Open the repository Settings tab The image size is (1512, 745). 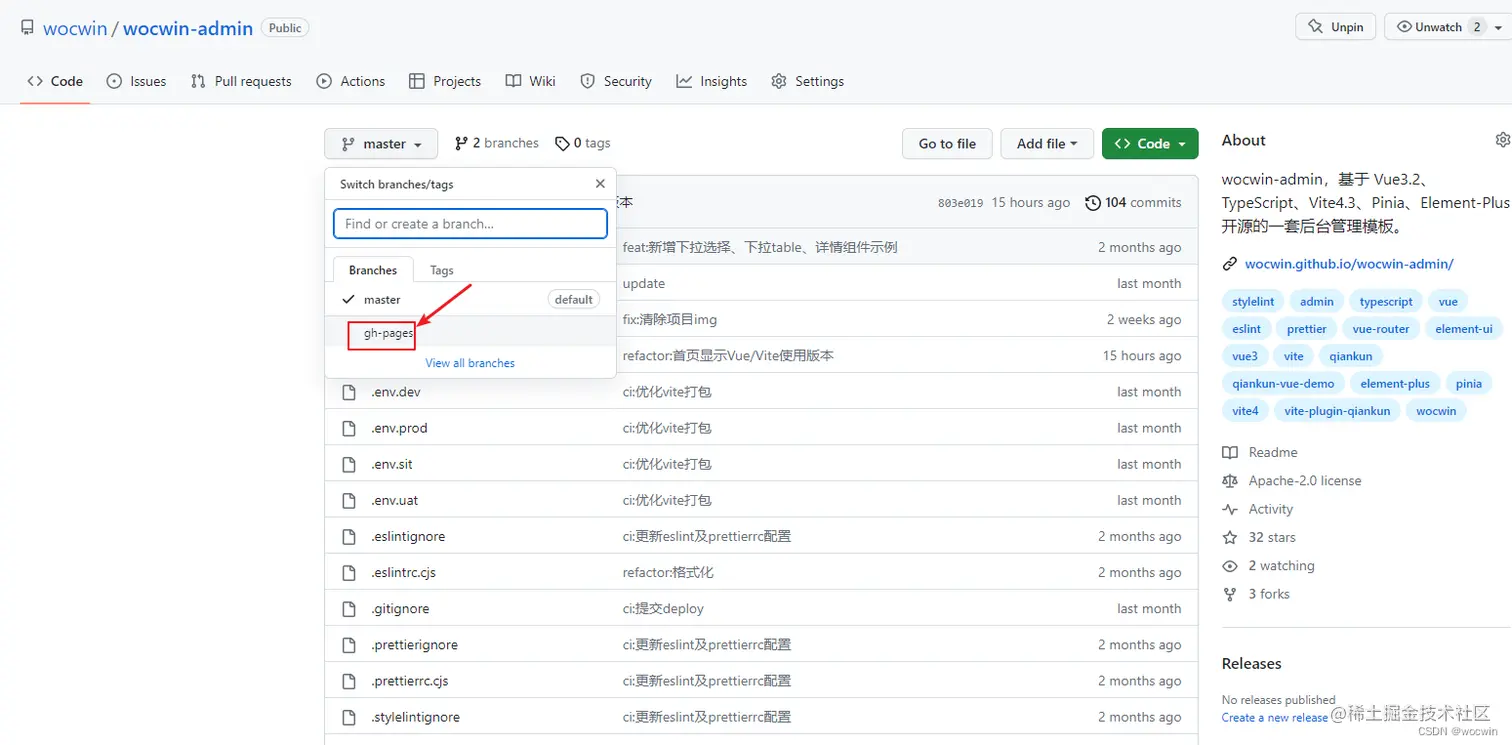(807, 81)
